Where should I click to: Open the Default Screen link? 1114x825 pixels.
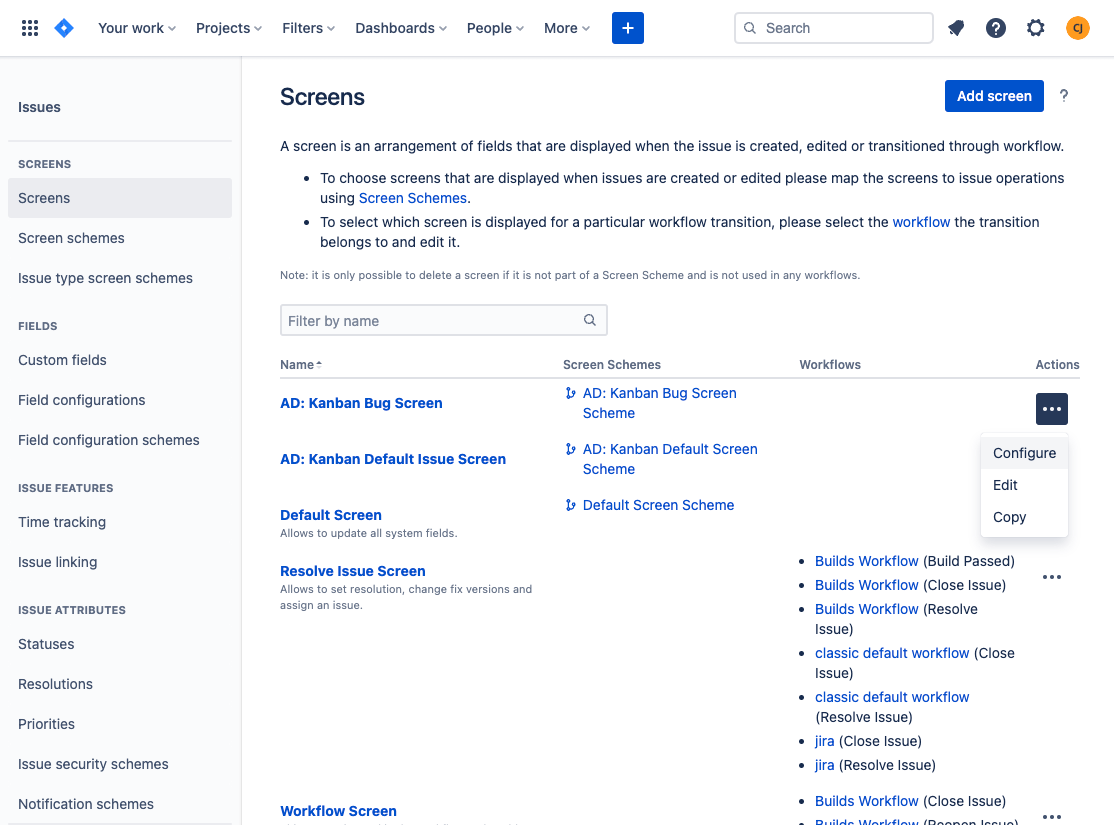(330, 515)
